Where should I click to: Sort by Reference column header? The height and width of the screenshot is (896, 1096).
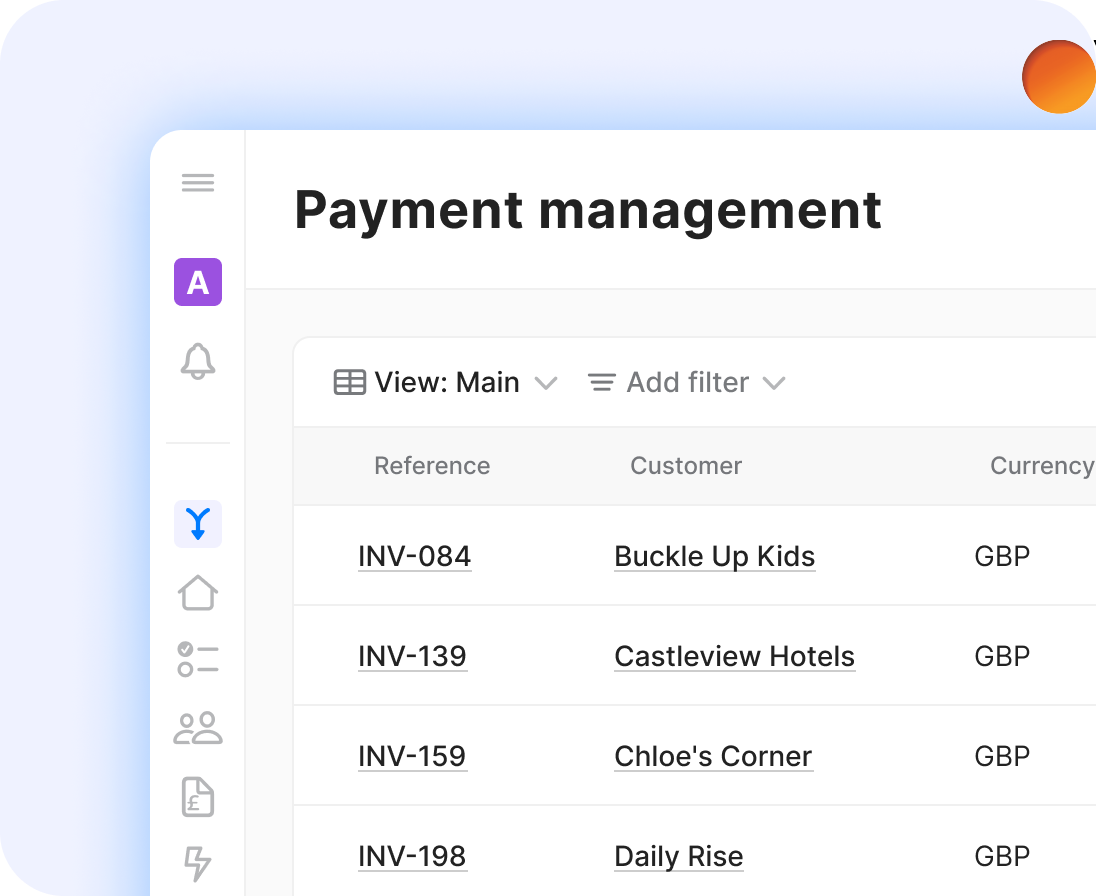coord(432,466)
